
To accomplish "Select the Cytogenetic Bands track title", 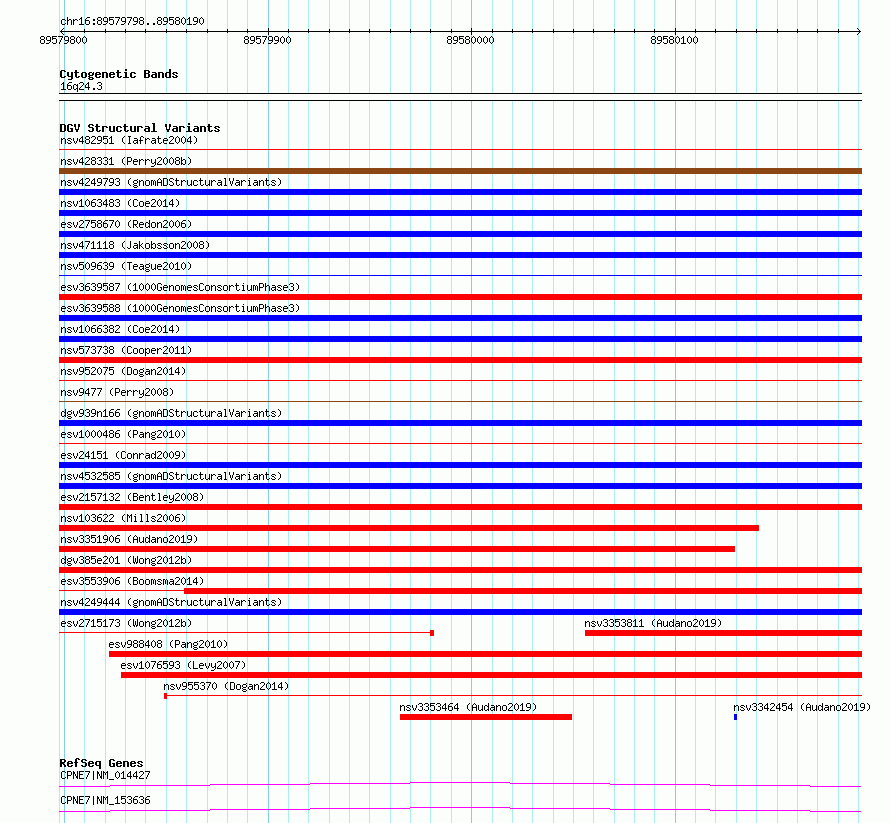I will pyautogui.click(x=119, y=74).
